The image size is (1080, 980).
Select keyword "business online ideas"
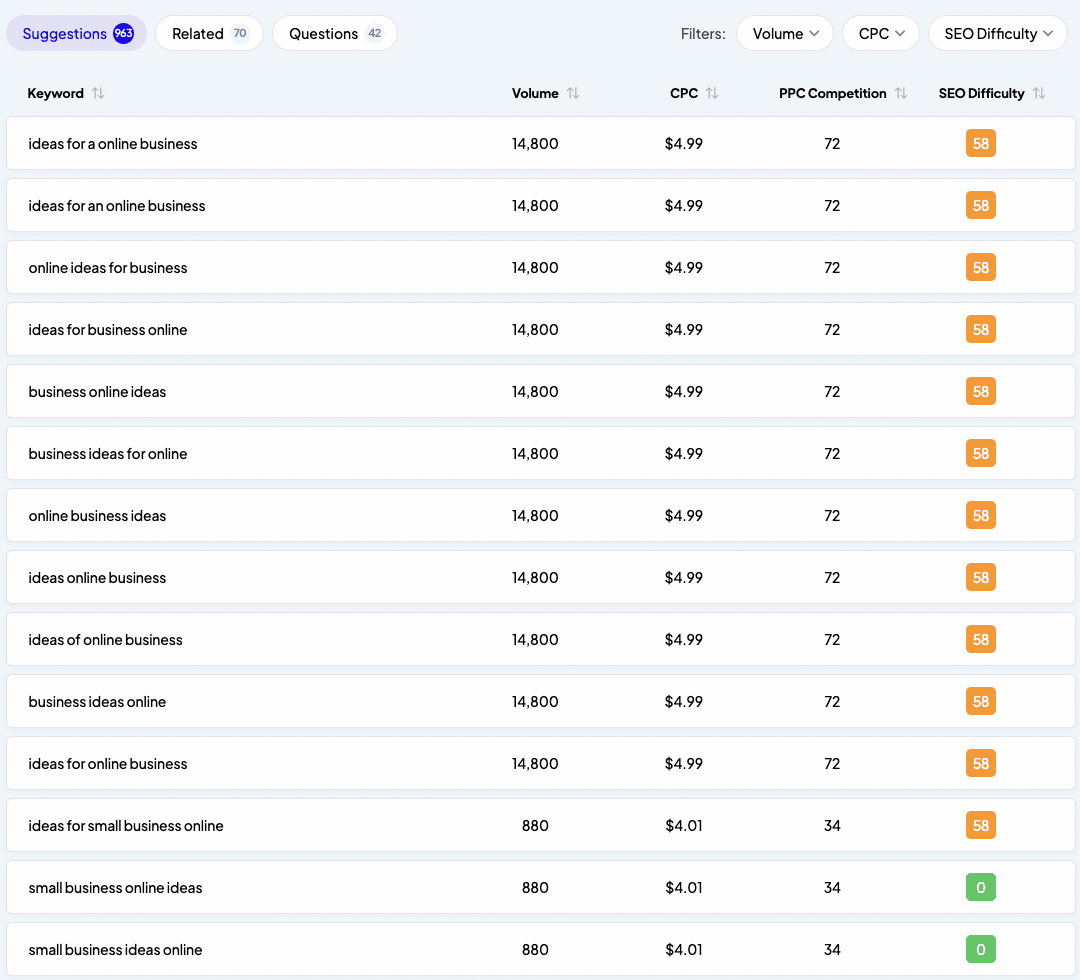(x=97, y=391)
